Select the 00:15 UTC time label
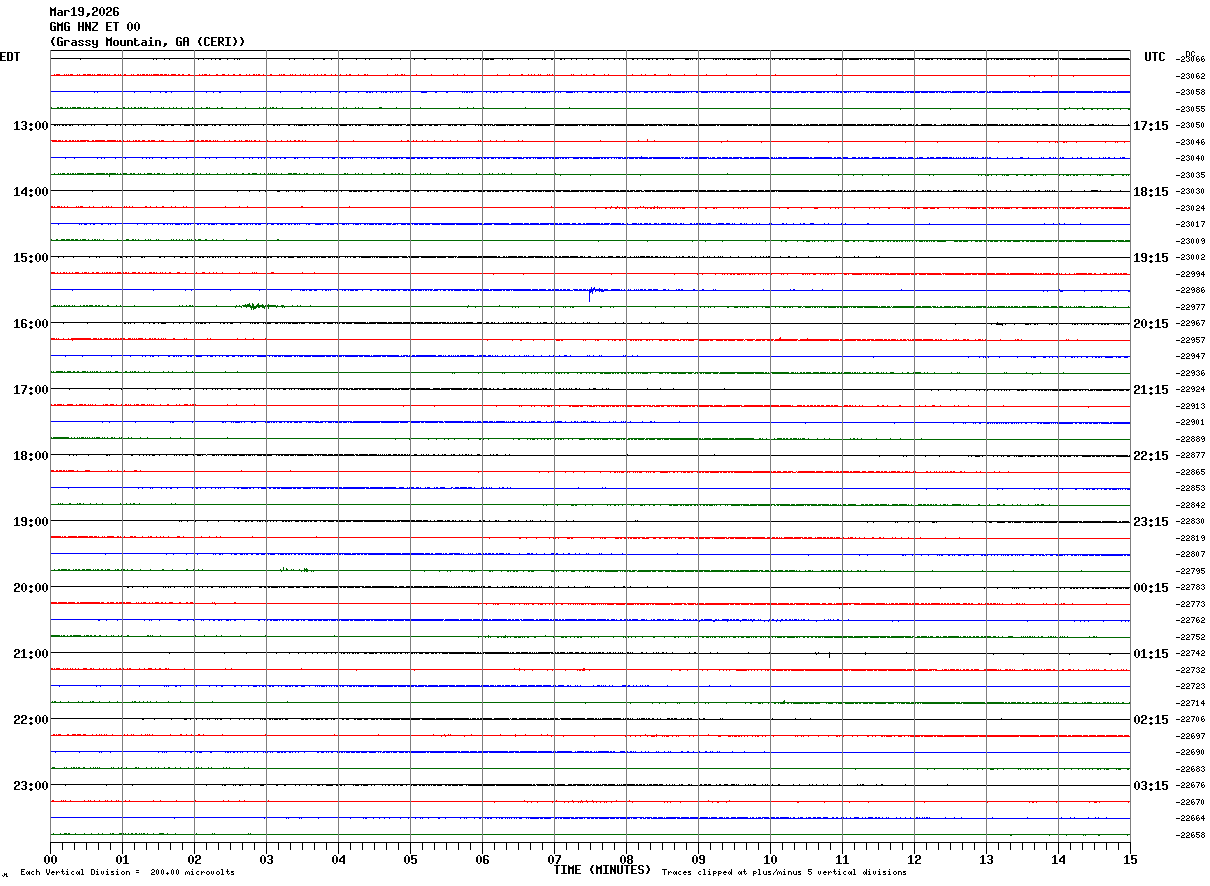The image size is (1210, 886). (1150, 588)
